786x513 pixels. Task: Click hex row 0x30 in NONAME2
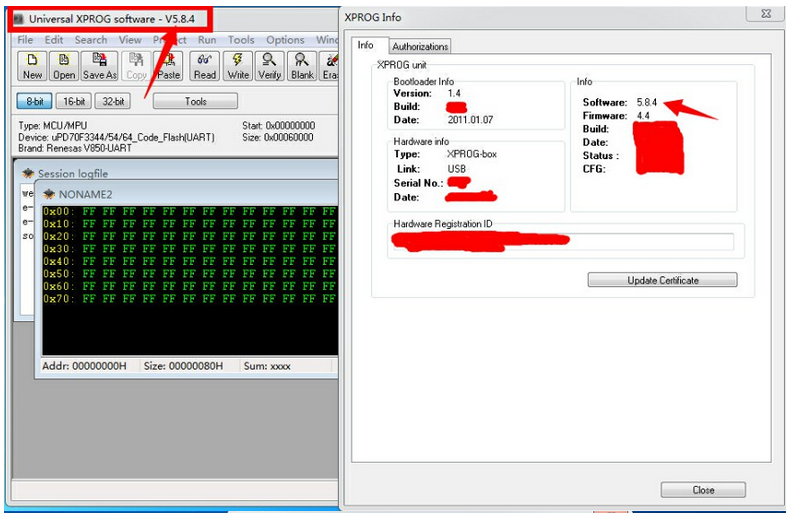(189, 249)
